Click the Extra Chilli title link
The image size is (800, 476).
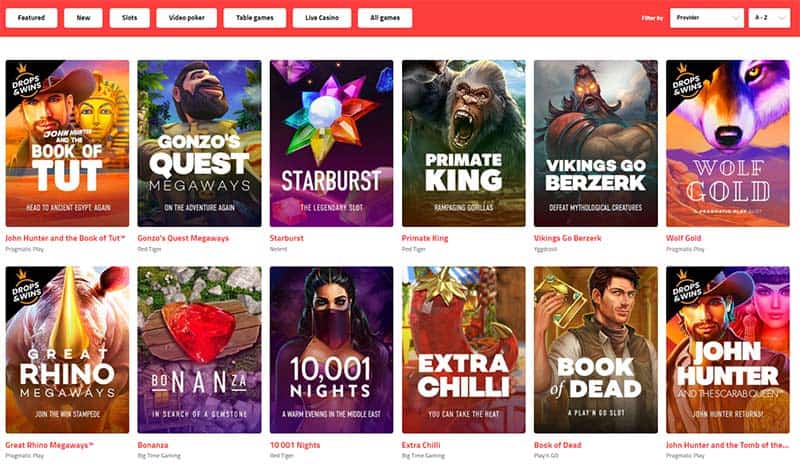421,445
